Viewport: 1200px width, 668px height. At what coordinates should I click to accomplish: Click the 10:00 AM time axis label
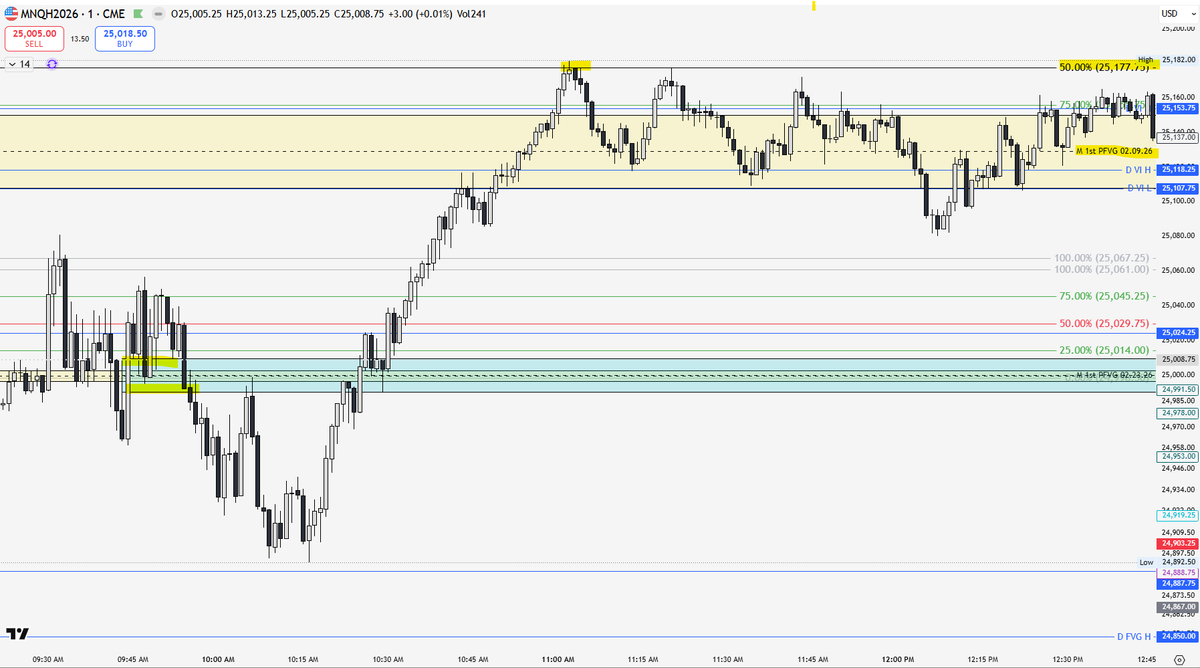click(218, 660)
